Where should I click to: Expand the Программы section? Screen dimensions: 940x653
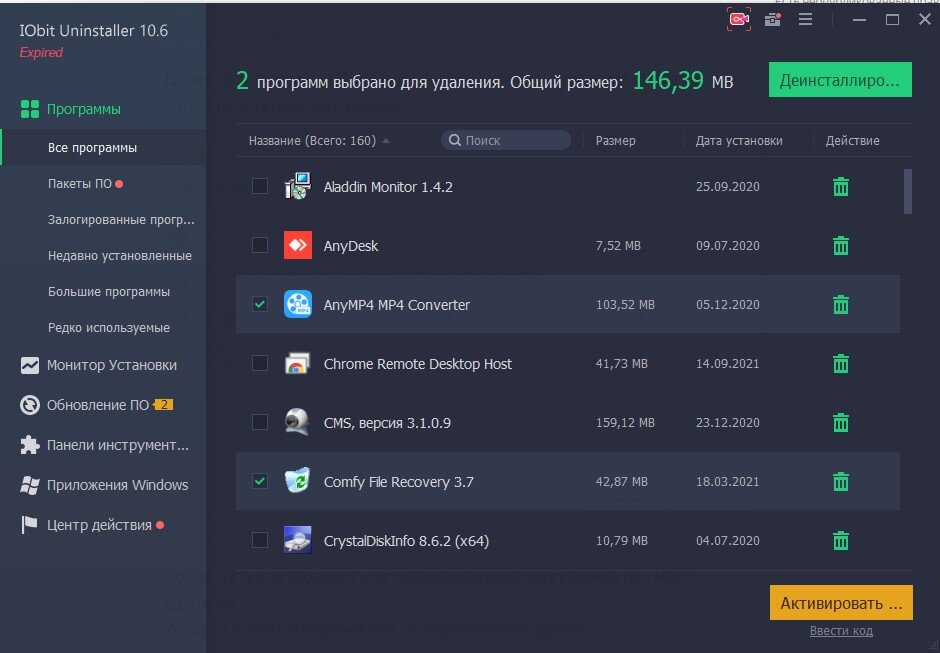83,109
